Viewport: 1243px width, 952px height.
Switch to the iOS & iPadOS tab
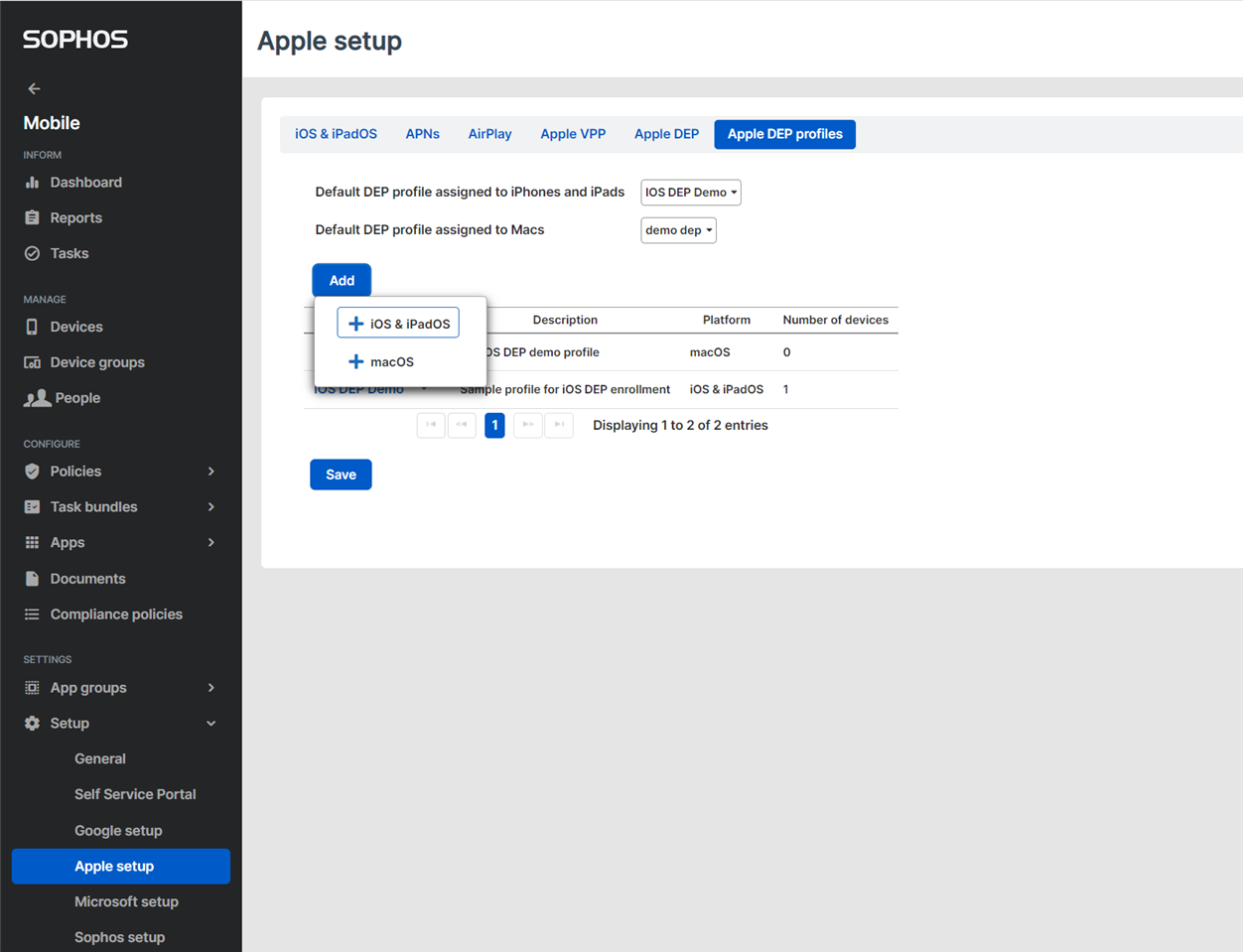(336, 134)
